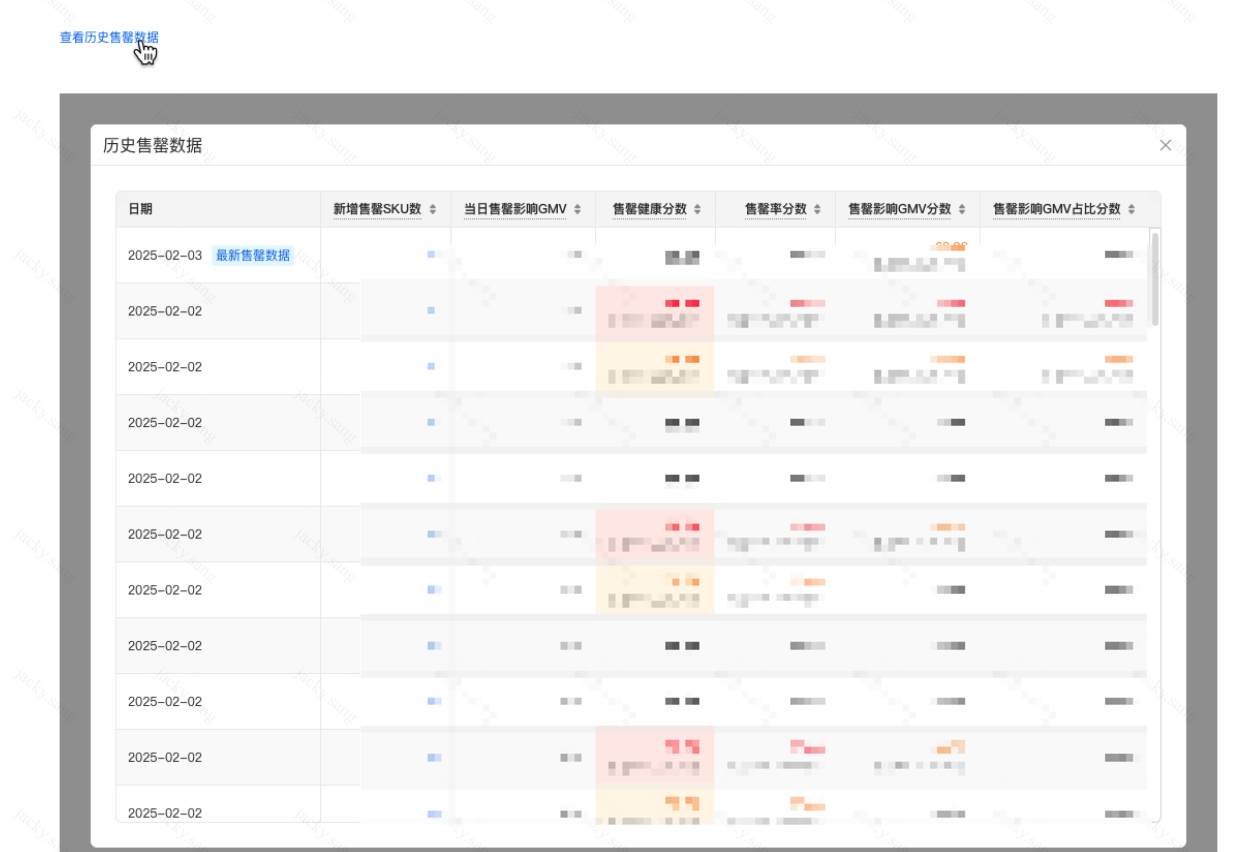Click 售罄健康分数 value in the 2025-02-03 row
The image size is (1253, 852).
[x=682, y=257]
